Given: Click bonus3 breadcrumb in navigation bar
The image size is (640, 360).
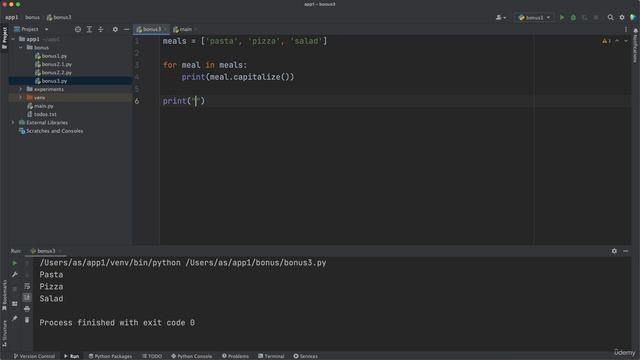Looking at the screenshot, I should click(59, 18).
